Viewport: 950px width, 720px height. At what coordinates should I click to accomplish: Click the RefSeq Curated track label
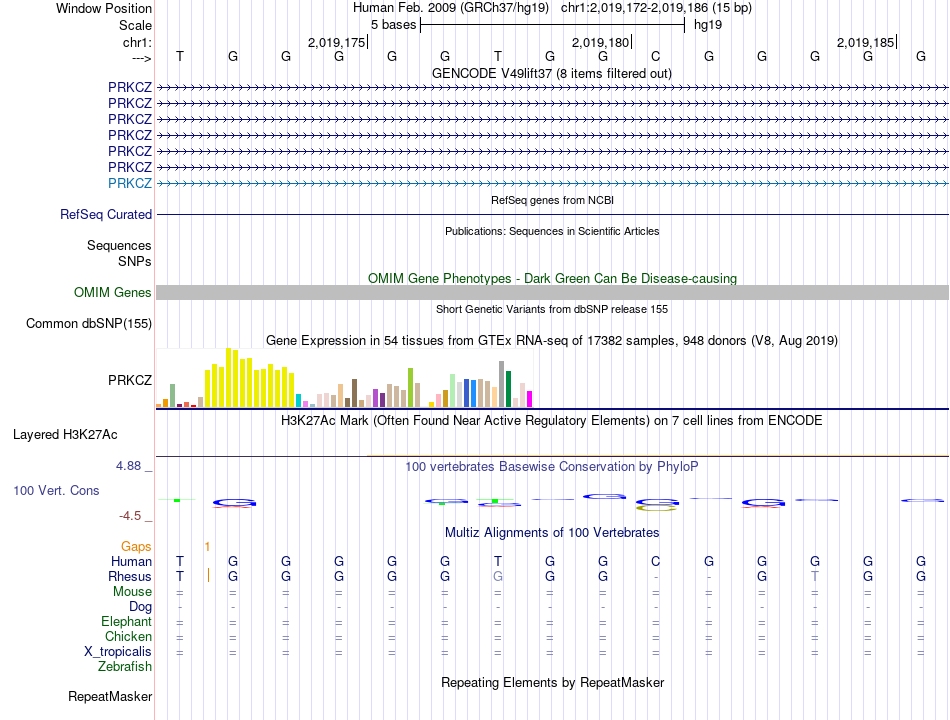click(106, 215)
